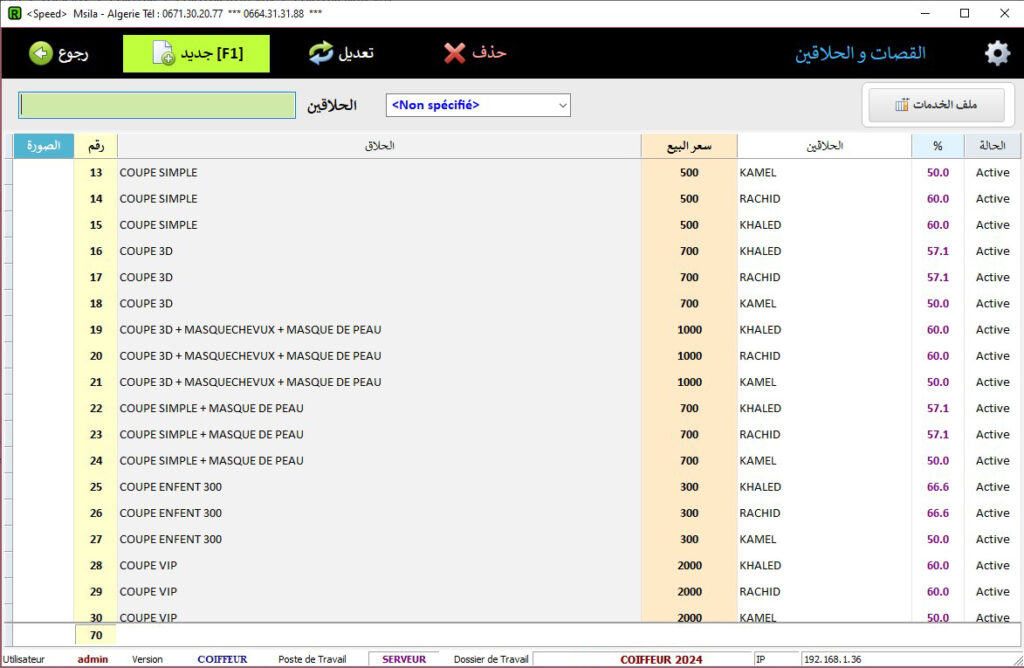1024x668 pixels.
Task: Click the Speed app icon in title bar
Action: tap(14, 13)
